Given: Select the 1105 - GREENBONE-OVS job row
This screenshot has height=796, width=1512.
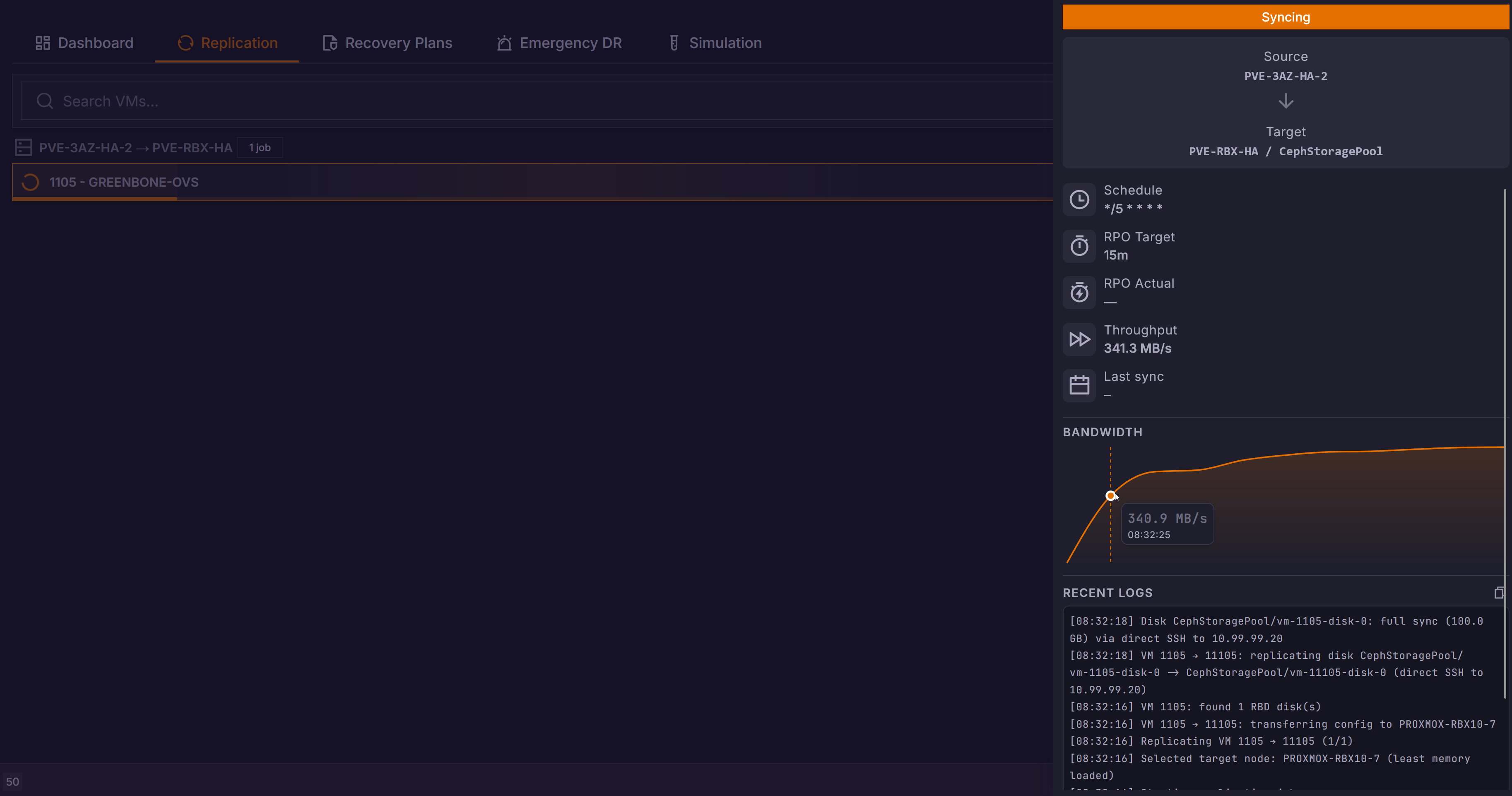Looking at the screenshot, I should click(x=532, y=182).
